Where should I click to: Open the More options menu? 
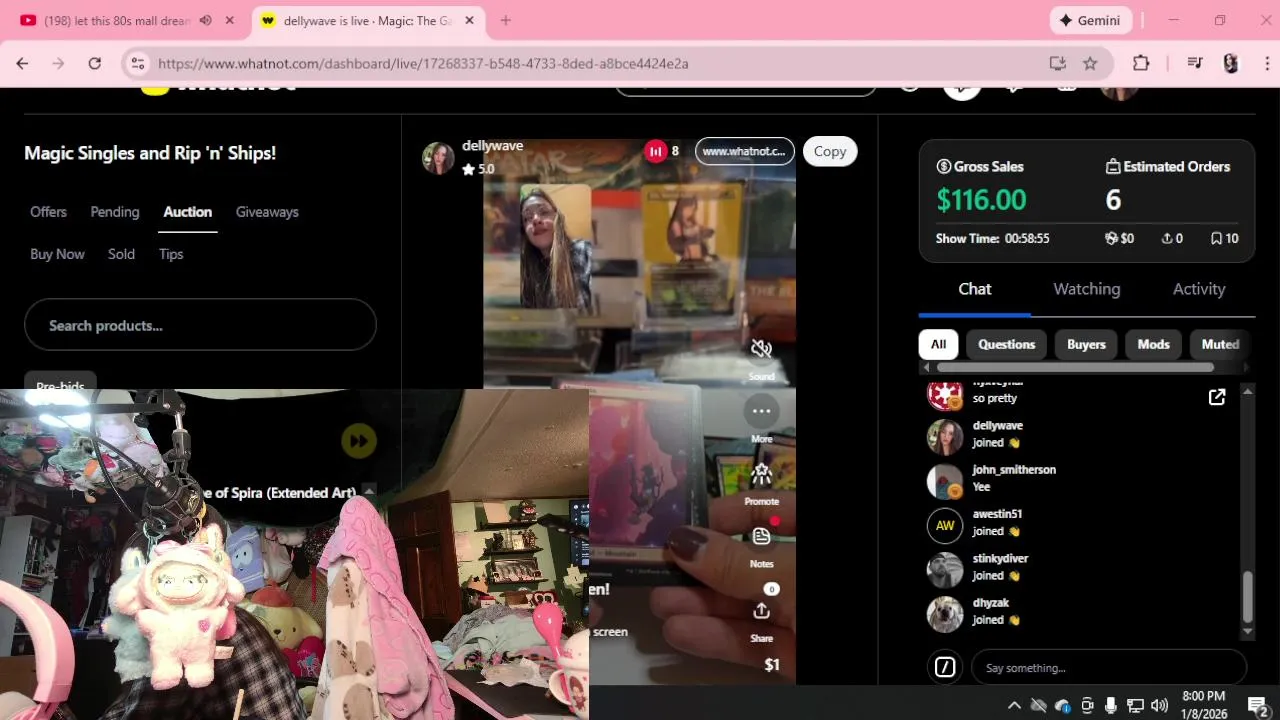(x=761, y=411)
